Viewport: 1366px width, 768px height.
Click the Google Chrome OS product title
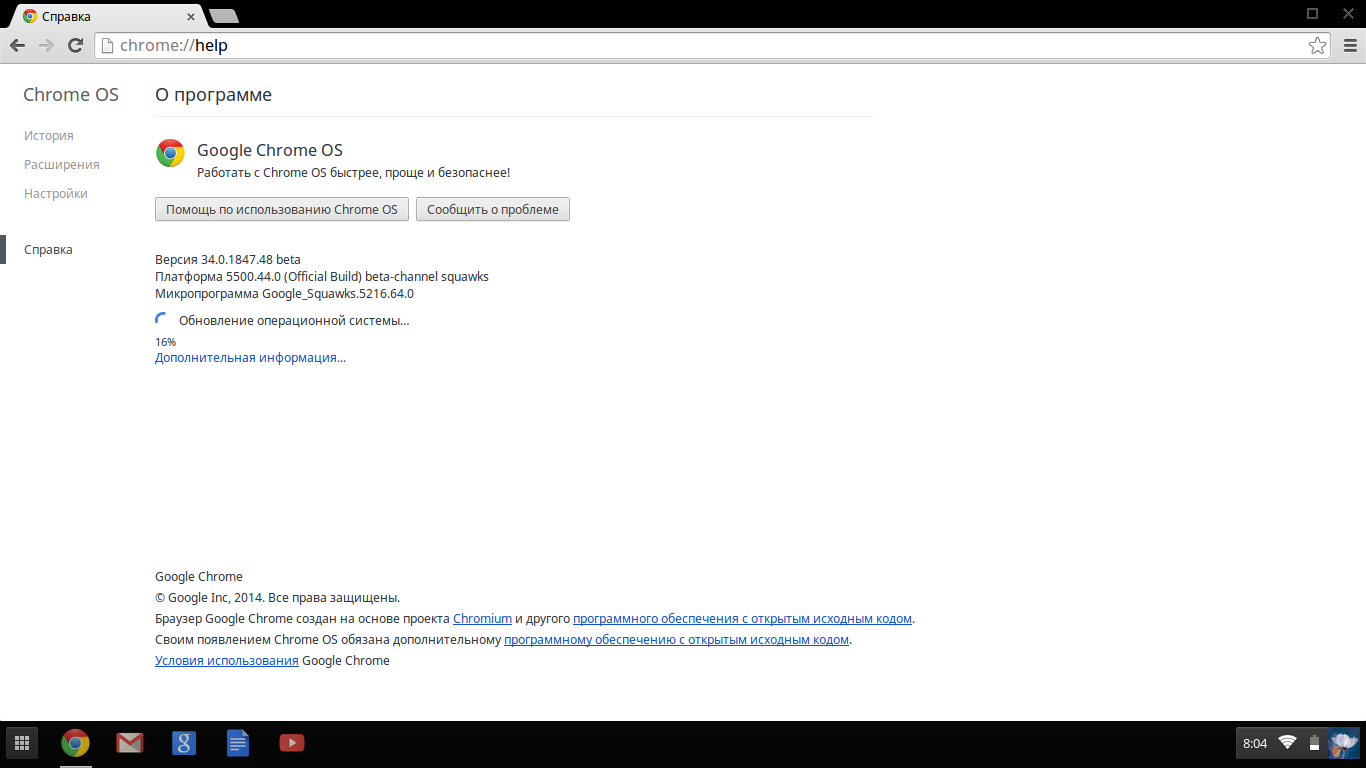[x=270, y=150]
